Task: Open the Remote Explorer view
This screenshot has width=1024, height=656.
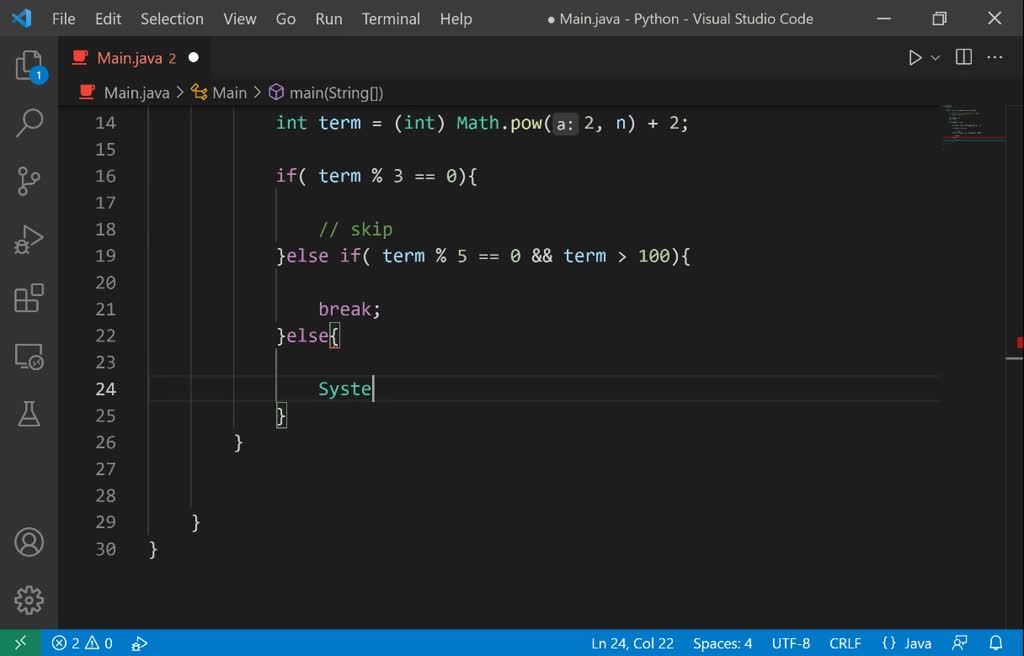Action: click(29, 356)
